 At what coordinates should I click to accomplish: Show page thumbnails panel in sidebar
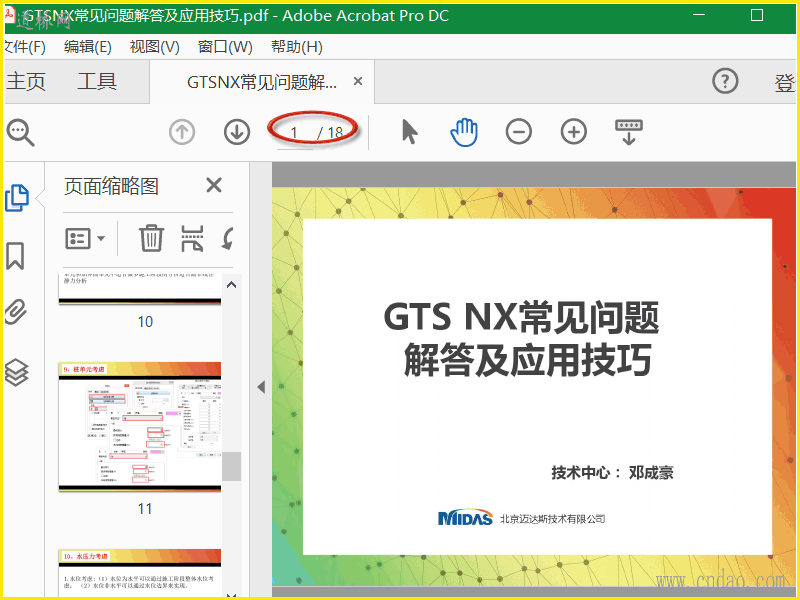click(16, 198)
